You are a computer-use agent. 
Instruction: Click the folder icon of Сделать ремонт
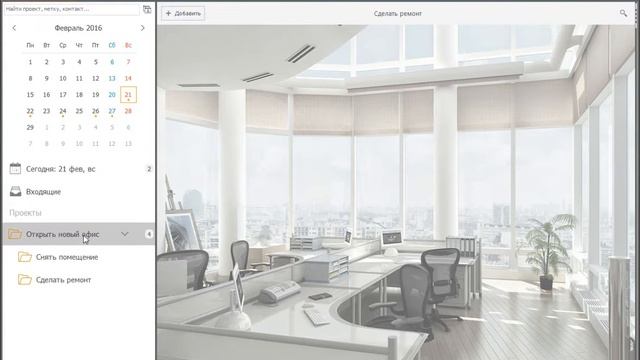(24, 280)
